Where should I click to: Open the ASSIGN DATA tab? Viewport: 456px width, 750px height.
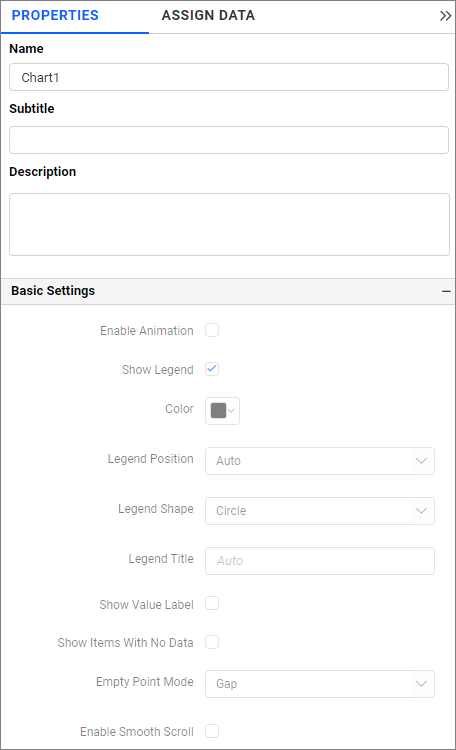pos(208,15)
